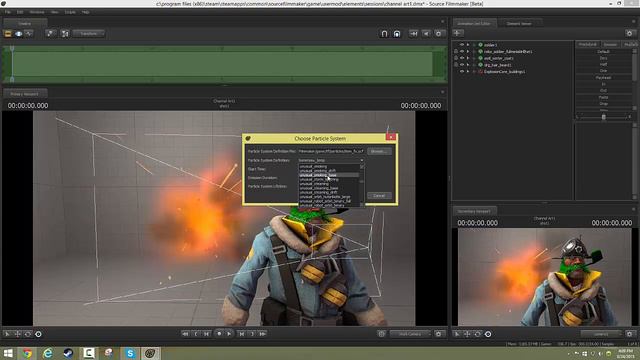Switch to Graph Editor mode icon
This screenshot has width=640, height=360.
click(x=29, y=34)
